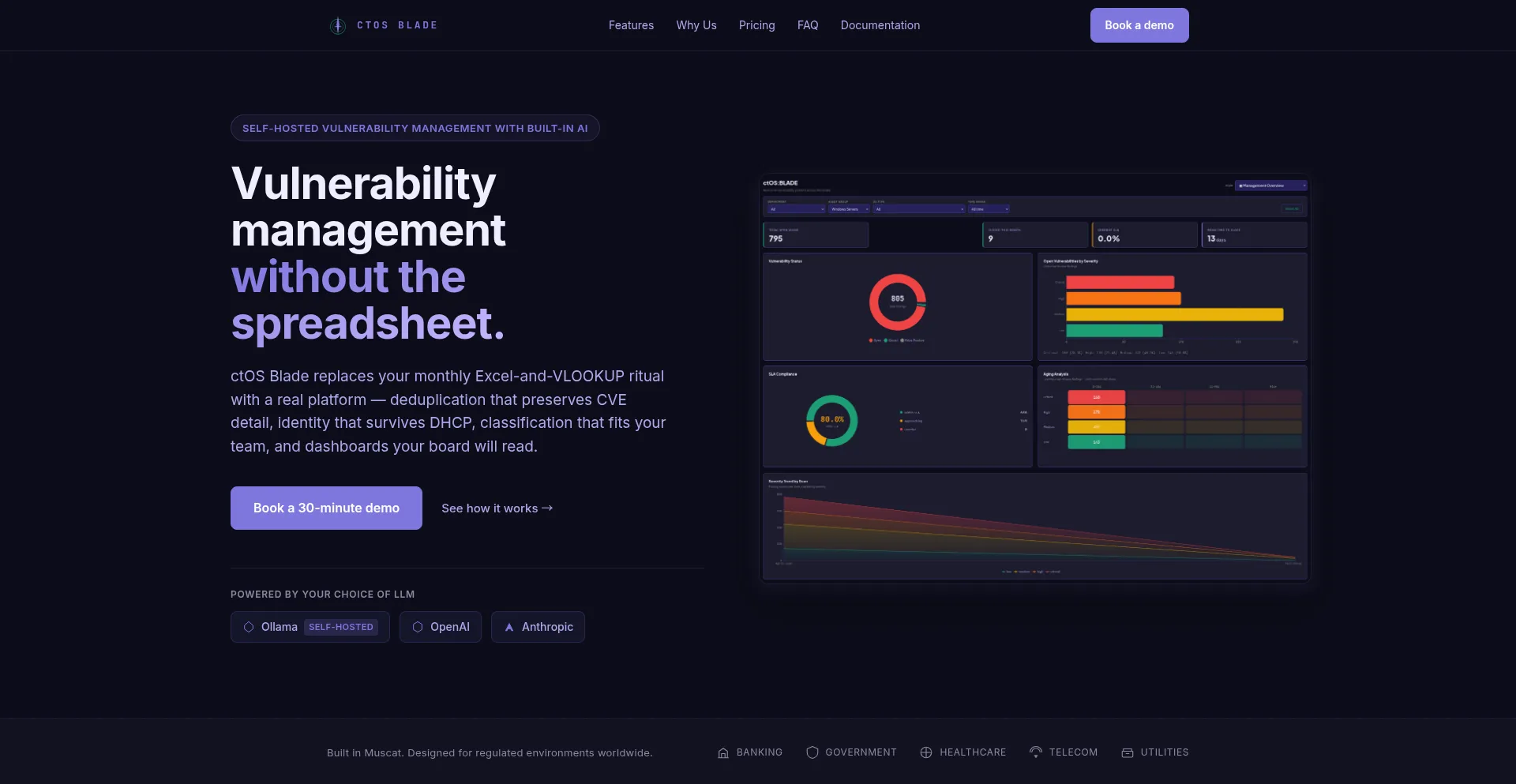Click the GOVERNMENT footer label
Screen dimensions: 1516x784
pyautogui.click(x=861, y=752)
